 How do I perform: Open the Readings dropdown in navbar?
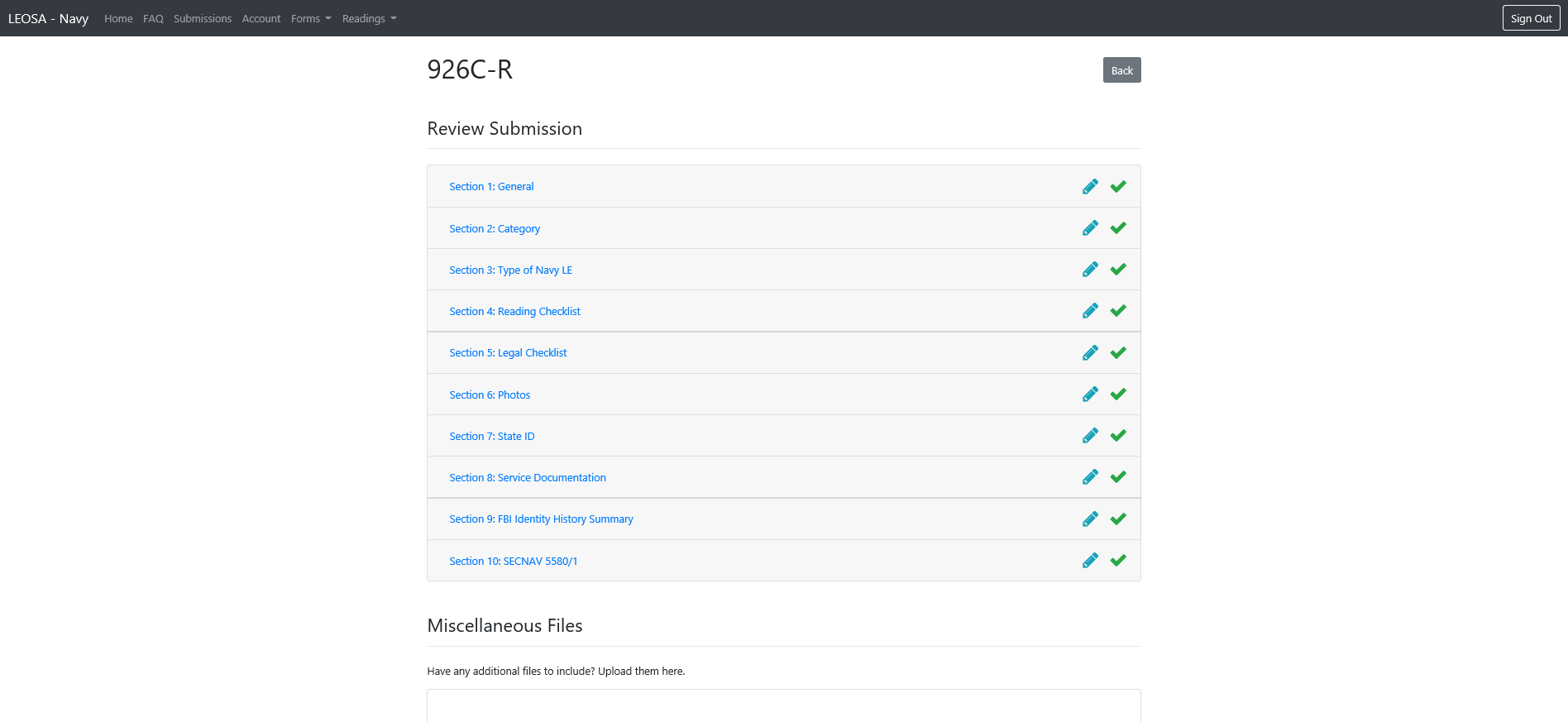tap(369, 19)
